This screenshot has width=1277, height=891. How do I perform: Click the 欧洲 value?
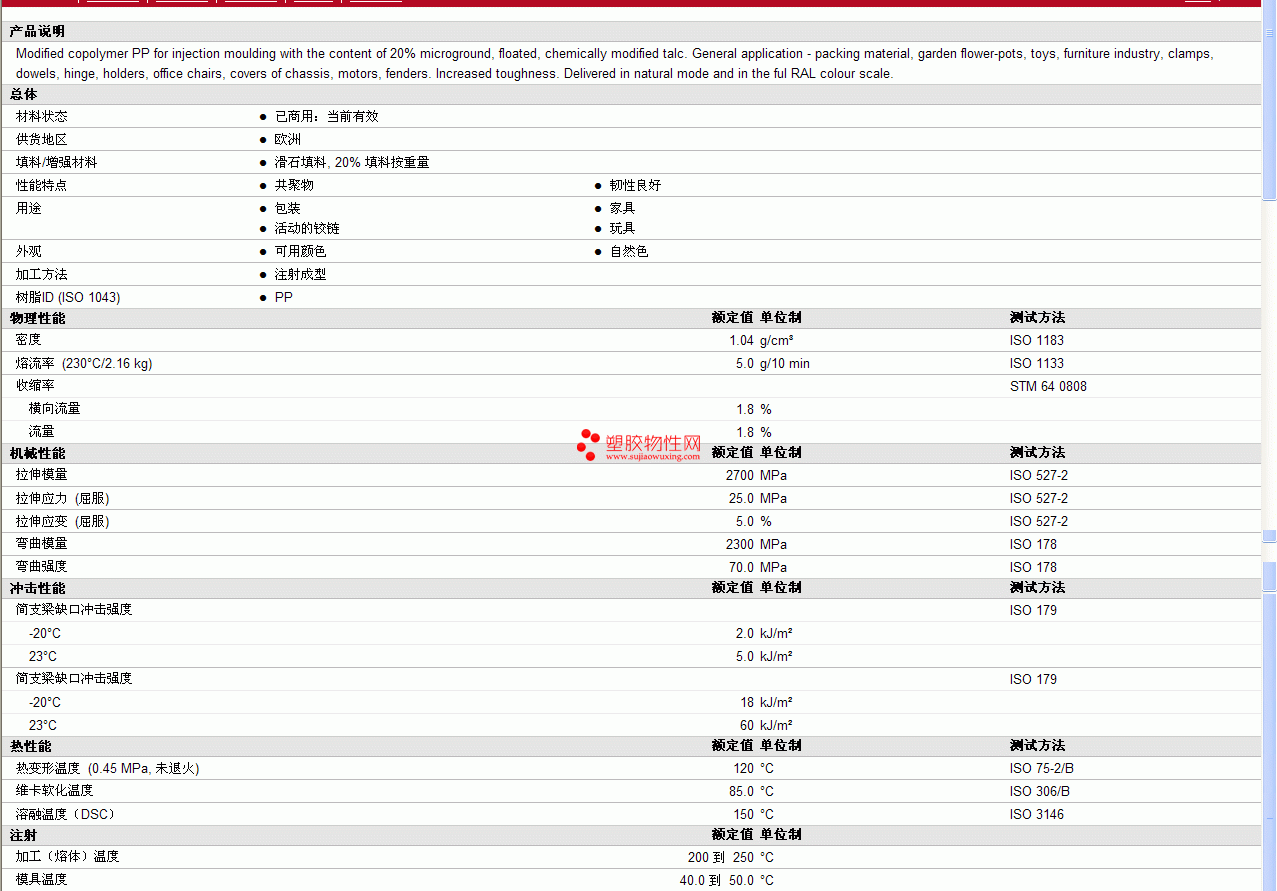(x=287, y=139)
